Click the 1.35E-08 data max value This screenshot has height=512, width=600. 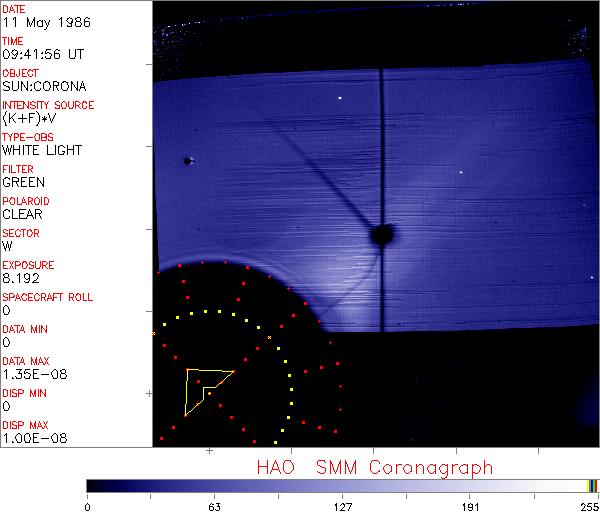(30, 374)
